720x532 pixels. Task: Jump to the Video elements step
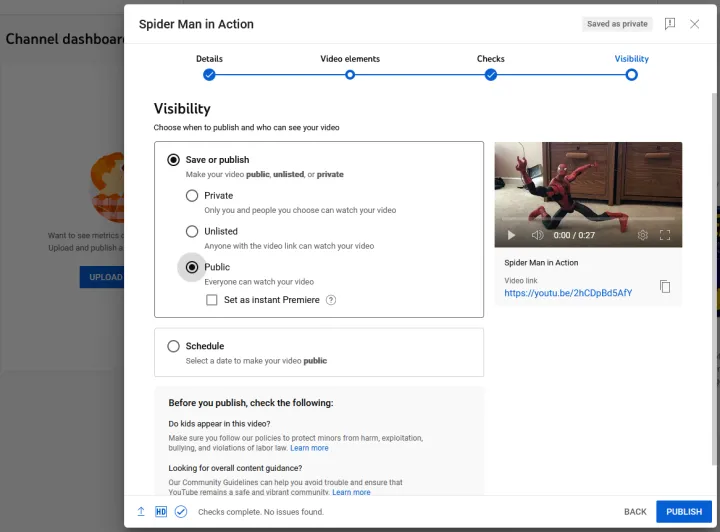350,74
